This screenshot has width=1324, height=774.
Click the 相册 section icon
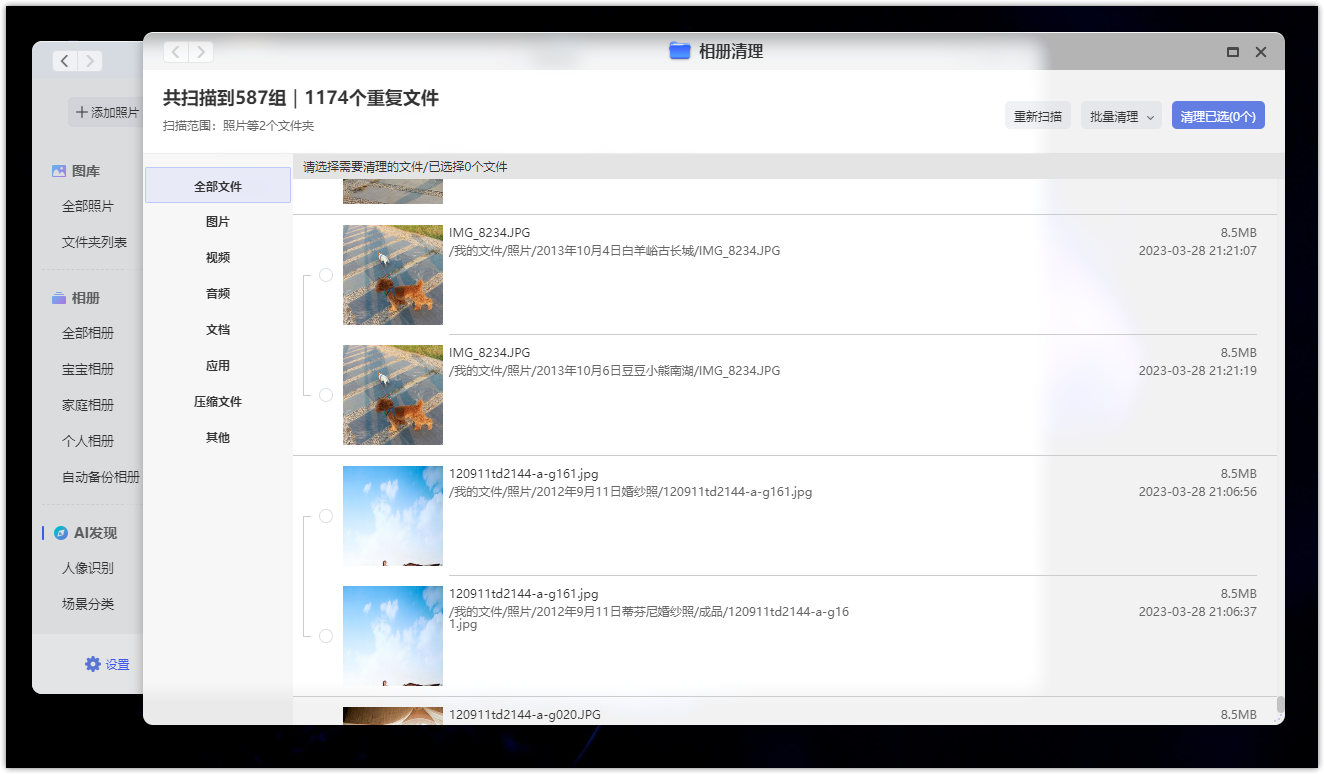tap(59, 298)
